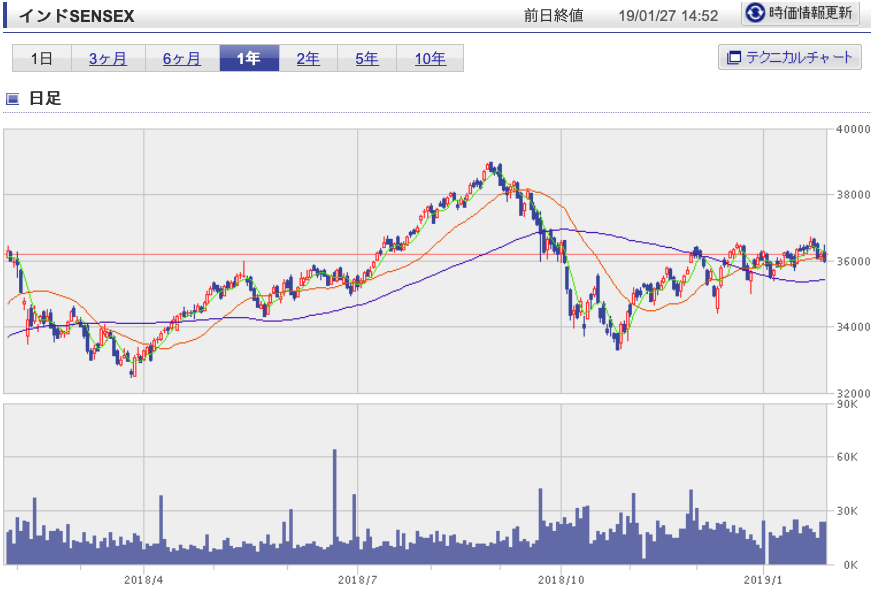Viewport: 872px width, 593px height.
Task: Select the active 1年 tab
Action: [x=248, y=59]
